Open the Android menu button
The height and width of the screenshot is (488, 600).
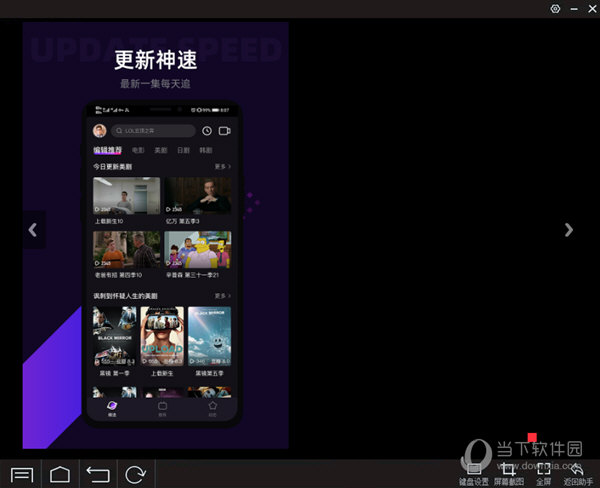[22, 475]
